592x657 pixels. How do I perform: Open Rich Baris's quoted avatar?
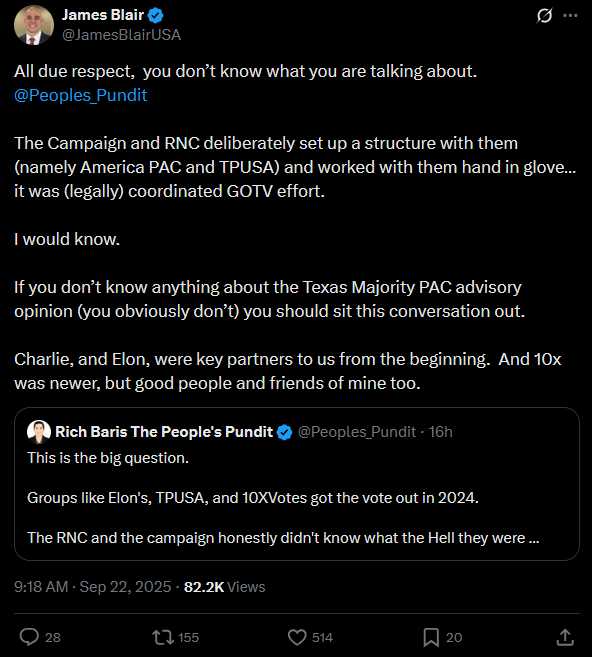tap(39, 431)
